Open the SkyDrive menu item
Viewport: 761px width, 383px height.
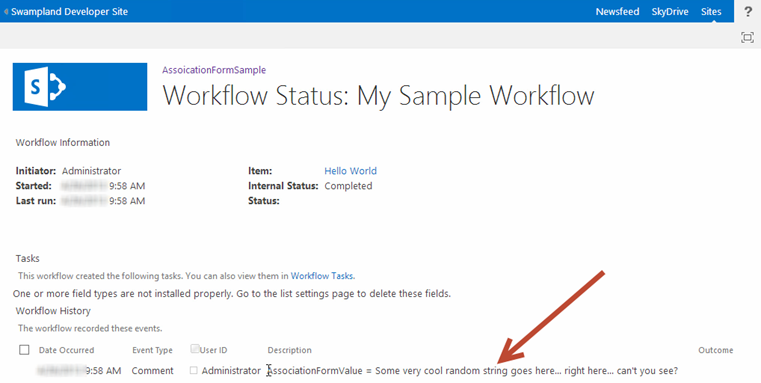pos(670,12)
